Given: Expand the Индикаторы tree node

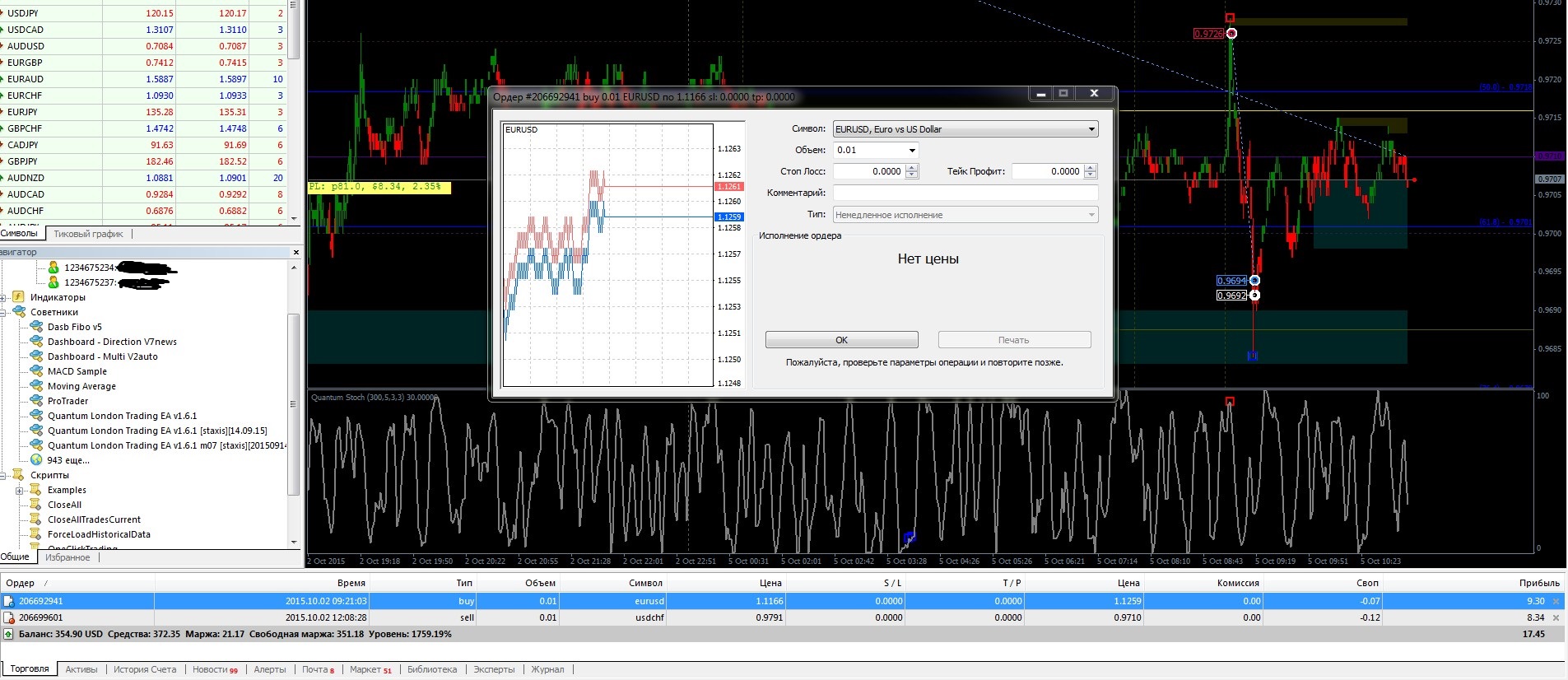Looking at the screenshot, I should (x=3, y=297).
